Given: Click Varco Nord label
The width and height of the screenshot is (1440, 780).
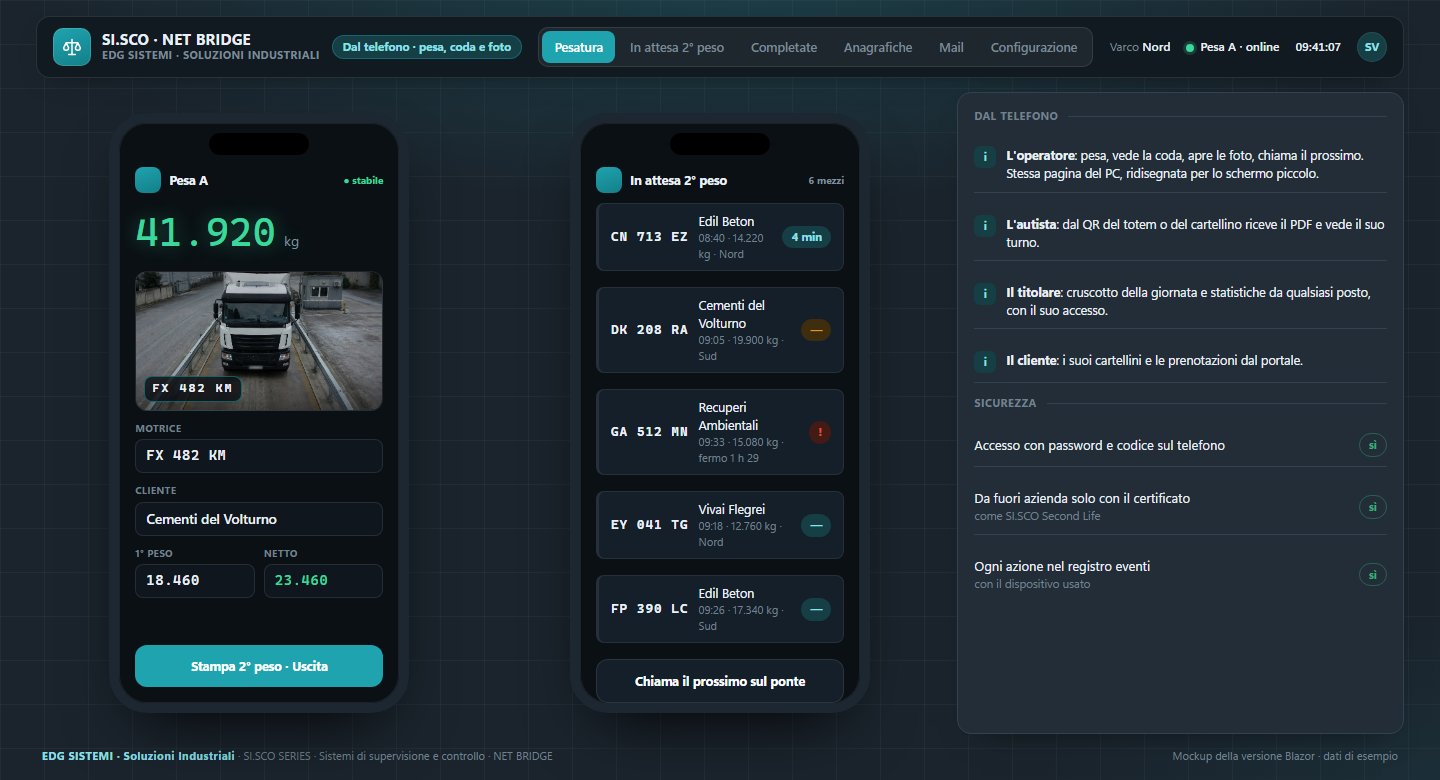Looking at the screenshot, I should (x=1140, y=47).
